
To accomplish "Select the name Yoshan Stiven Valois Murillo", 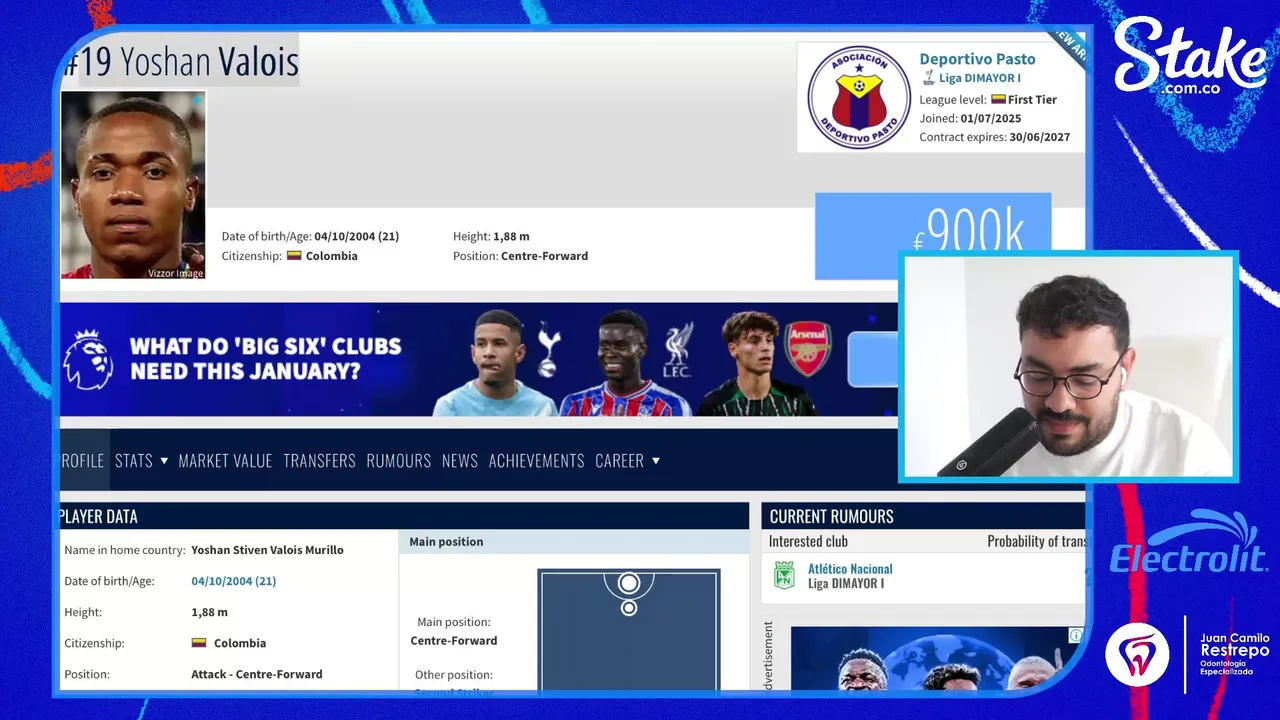I will coord(267,550).
